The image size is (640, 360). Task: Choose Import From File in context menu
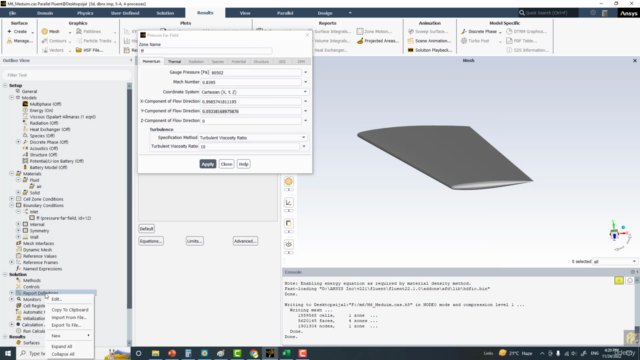pyautogui.click(x=70, y=318)
